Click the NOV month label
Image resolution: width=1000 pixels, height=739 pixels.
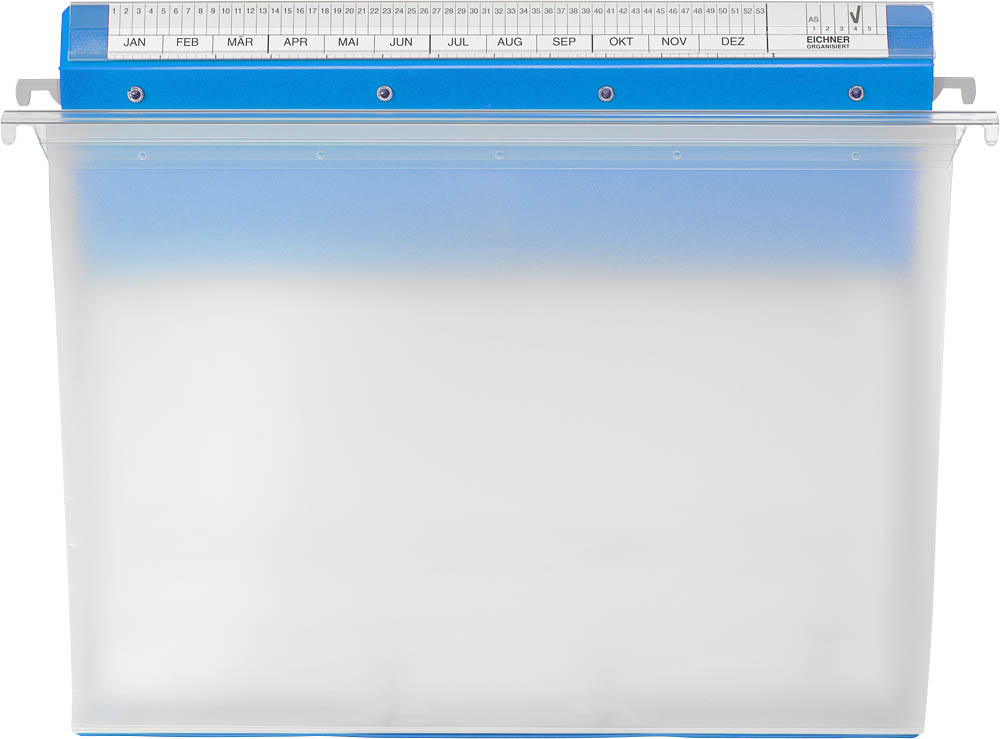click(674, 42)
